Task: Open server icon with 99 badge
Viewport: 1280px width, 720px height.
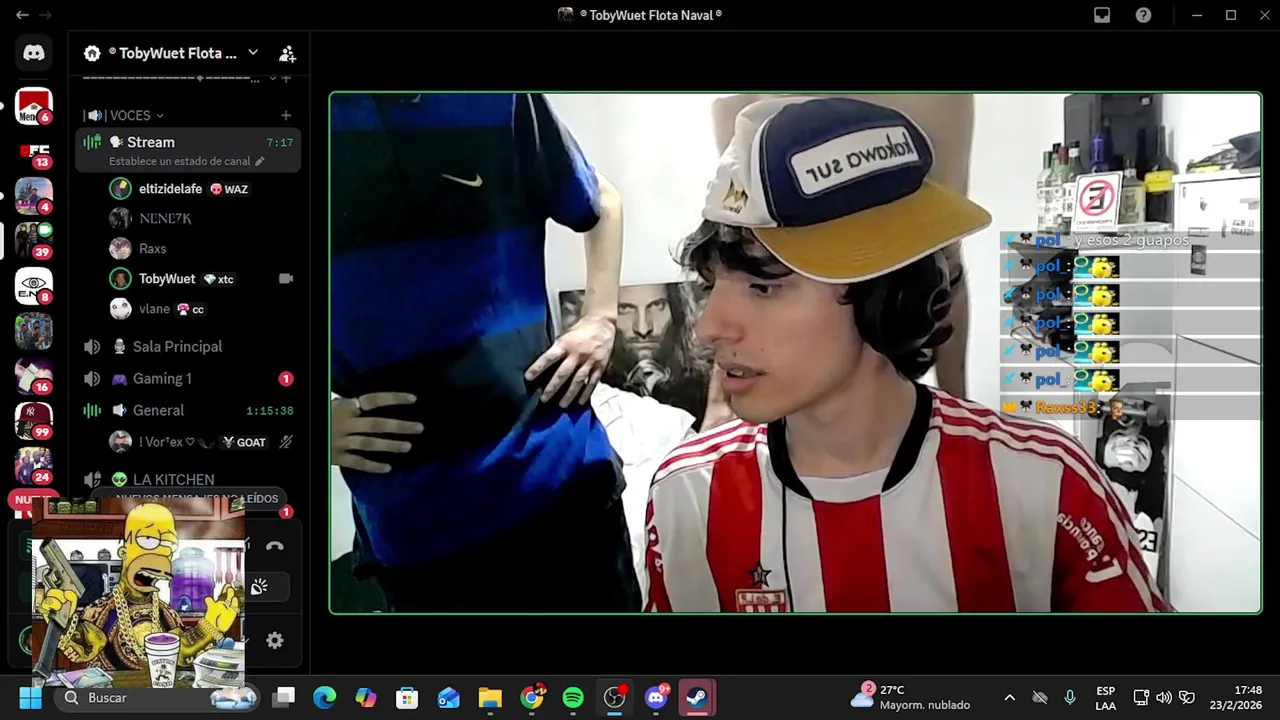Action: 34,421
